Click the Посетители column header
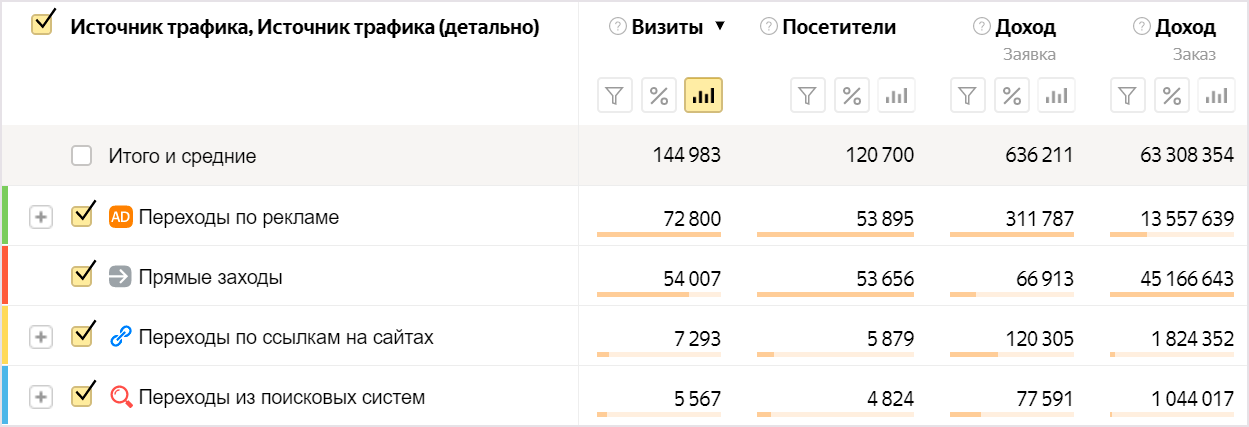 pos(839,27)
